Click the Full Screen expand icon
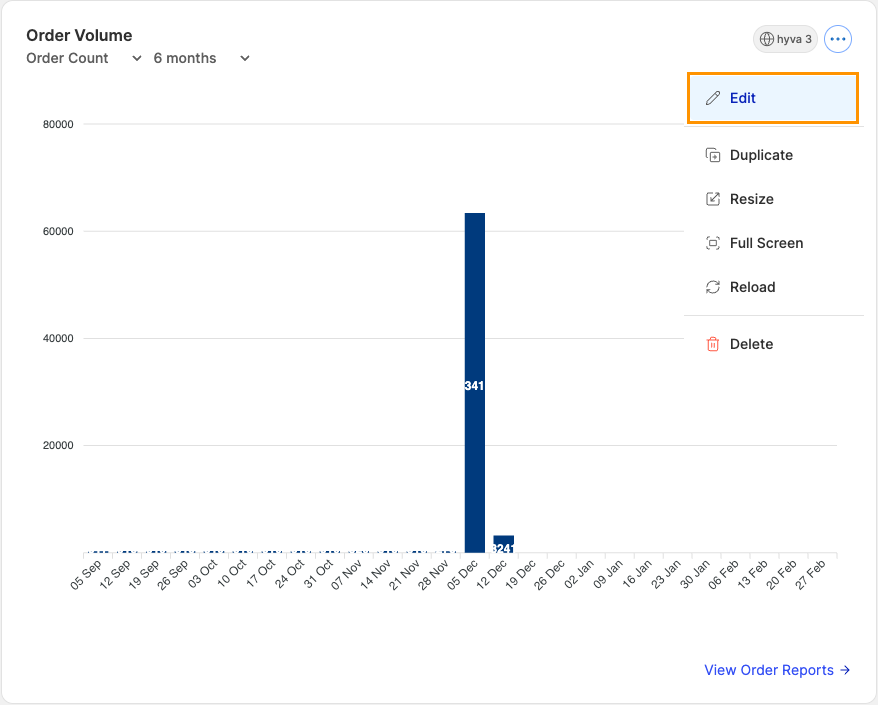The image size is (878, 705). pyautogui.click(x=712, y=243)
